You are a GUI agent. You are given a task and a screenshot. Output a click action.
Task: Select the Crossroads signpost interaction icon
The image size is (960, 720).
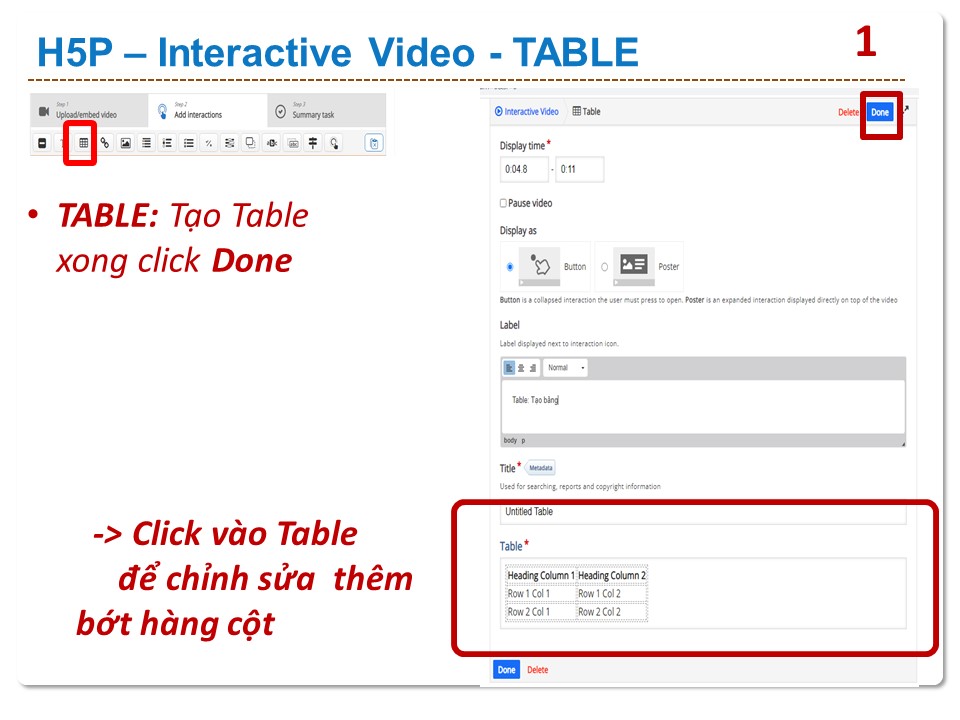313,143
